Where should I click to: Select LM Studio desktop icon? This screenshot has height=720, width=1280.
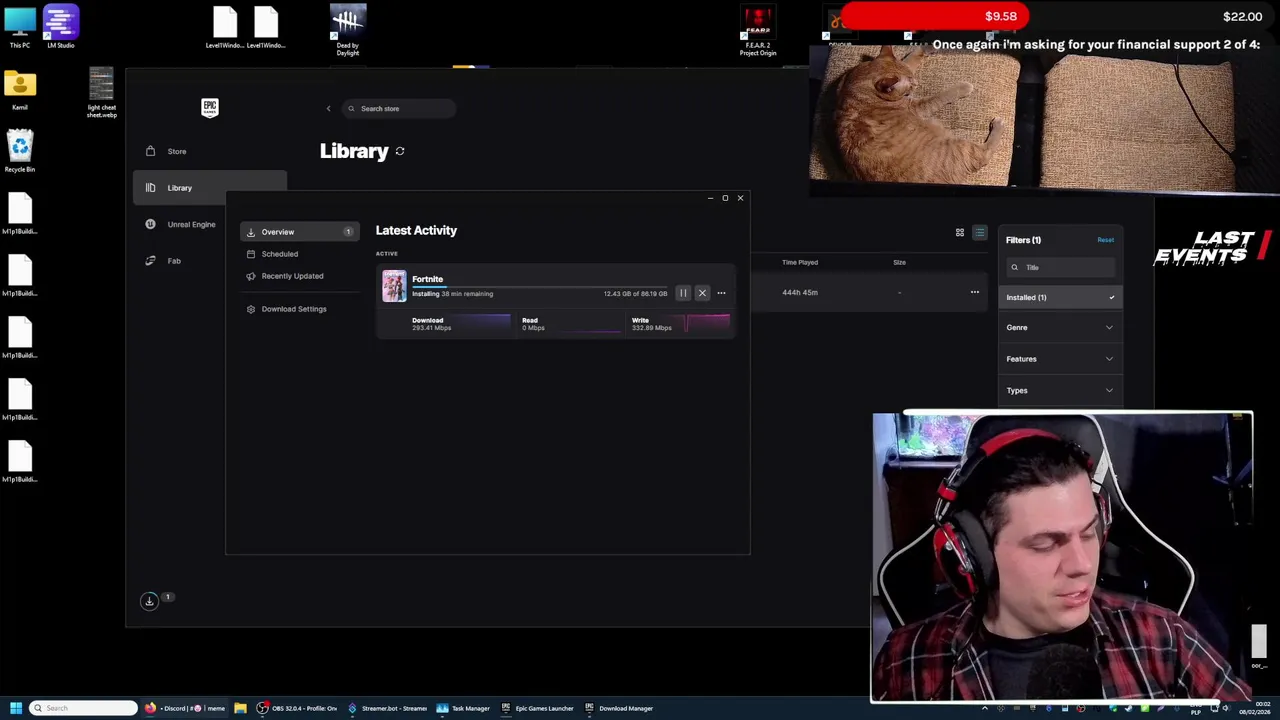click(61, 27)
